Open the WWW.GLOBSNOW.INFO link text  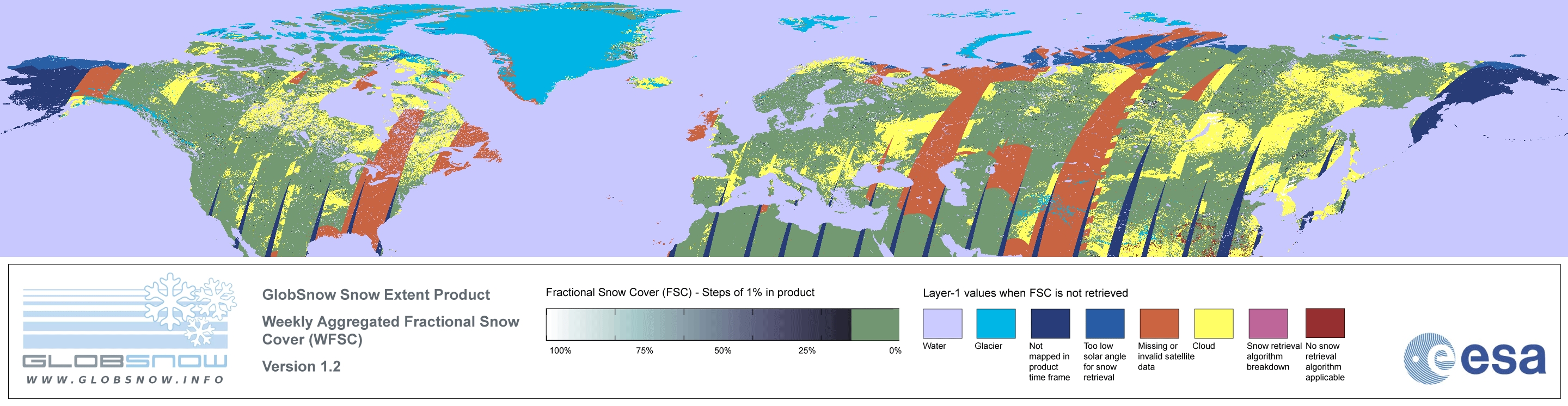[125, 380]
